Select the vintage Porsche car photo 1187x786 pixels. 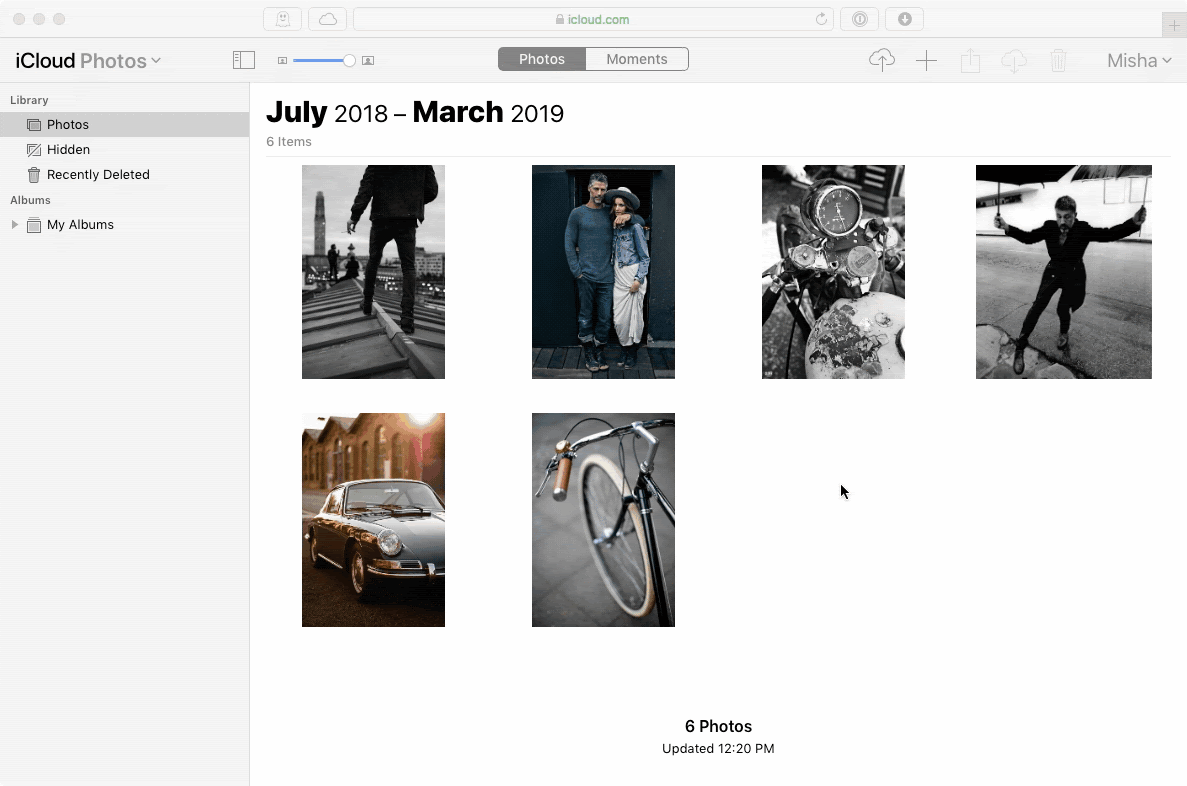373,519
